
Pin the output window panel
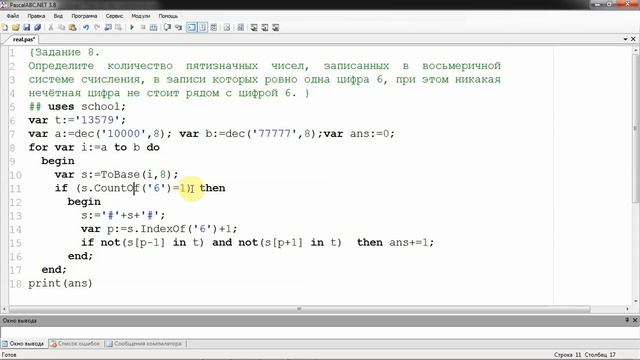[627, 320]
